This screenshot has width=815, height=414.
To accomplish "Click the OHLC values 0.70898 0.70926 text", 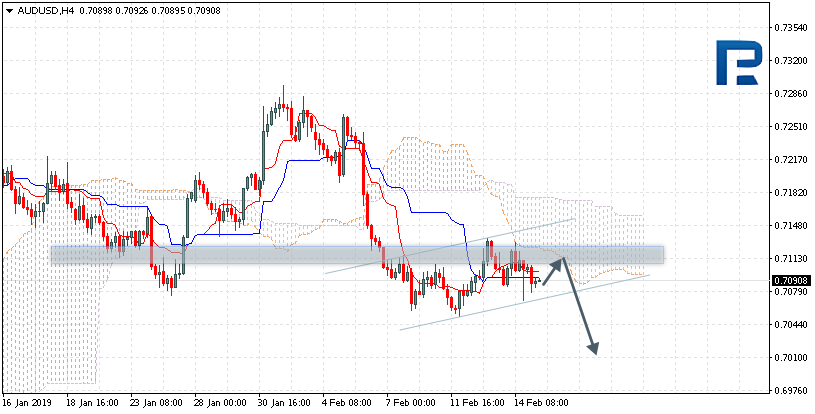I will click(113, 10).
